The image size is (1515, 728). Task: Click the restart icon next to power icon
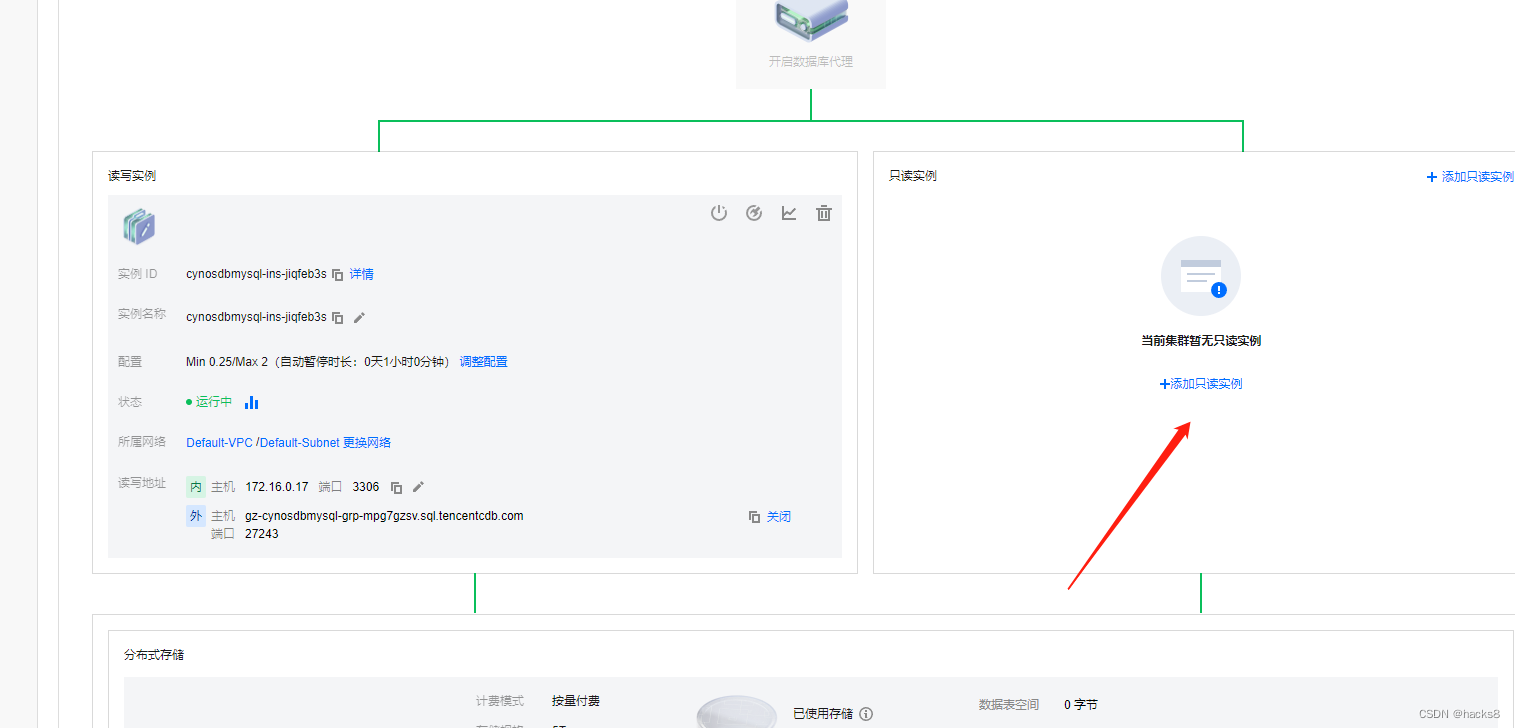[x=755, y=213]
